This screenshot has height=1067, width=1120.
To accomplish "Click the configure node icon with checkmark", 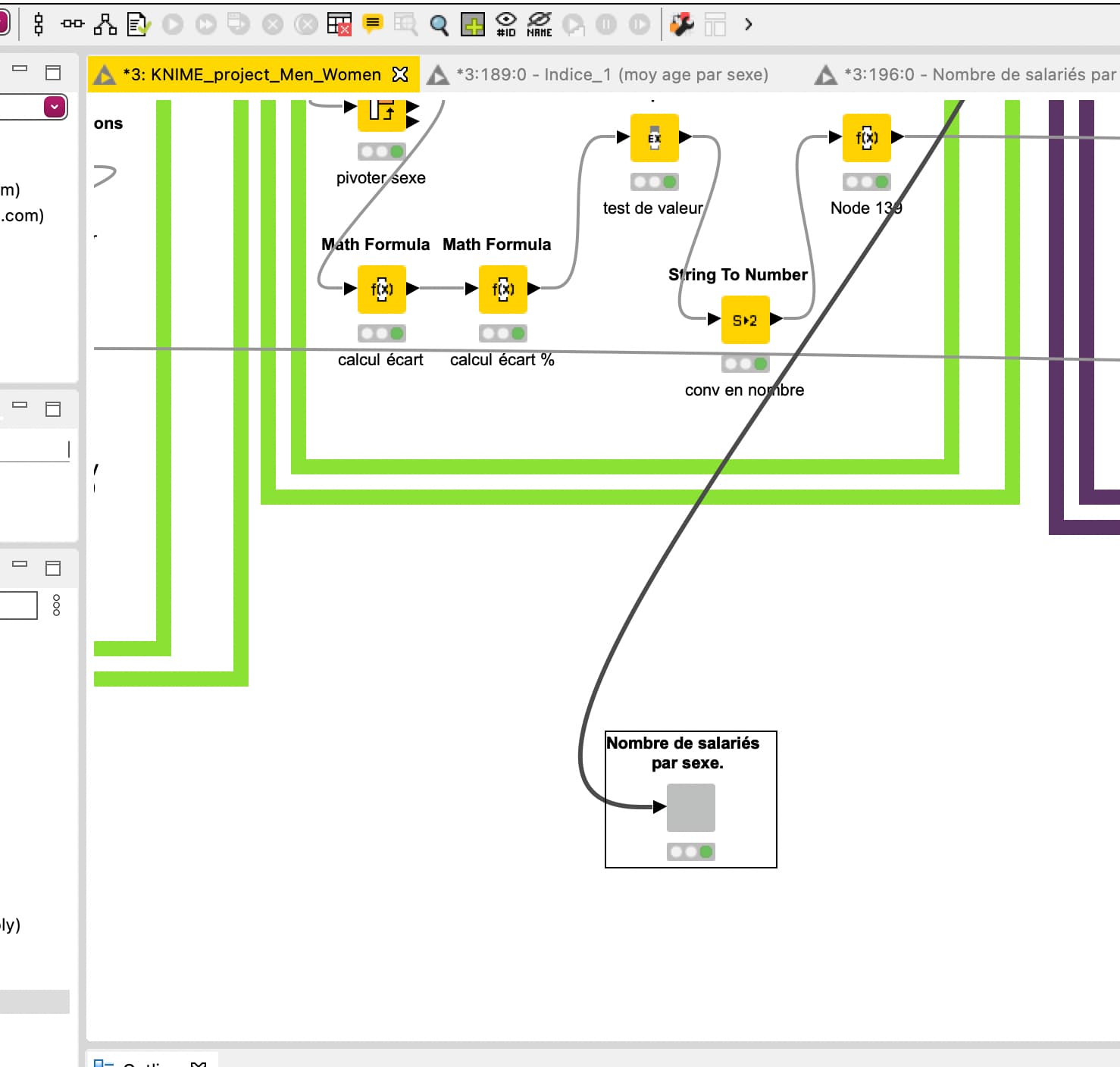I will pyautogui.click(x=139, y=24).
